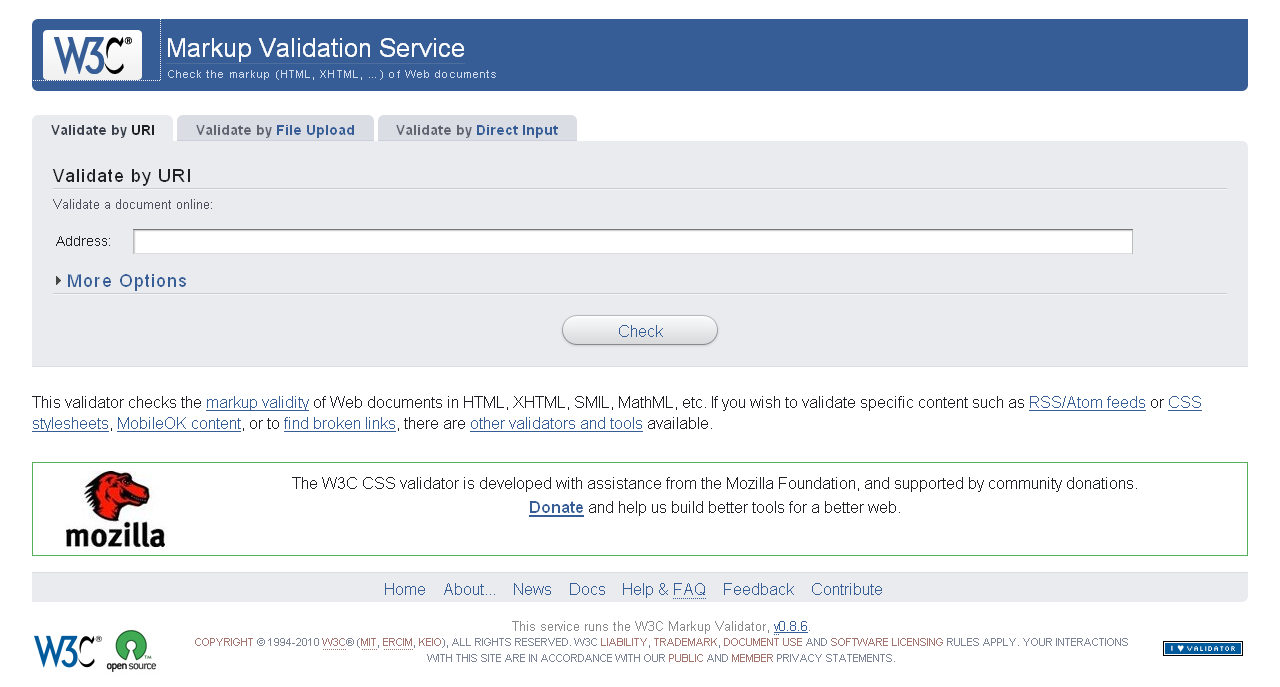Click the W3C logo in the footer
Image resolution: width=1280 pixels, height=687 pixels.
coord(68,650)
